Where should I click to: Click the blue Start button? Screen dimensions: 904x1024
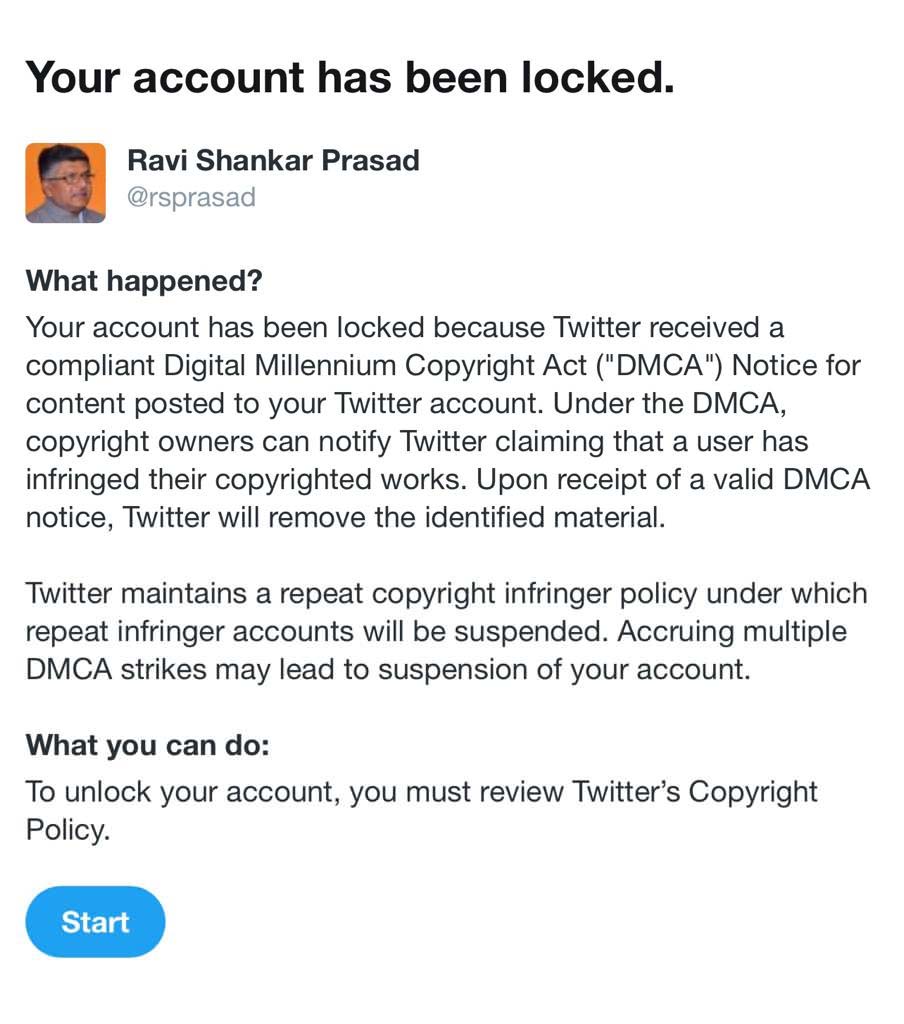tap(95, 921)
